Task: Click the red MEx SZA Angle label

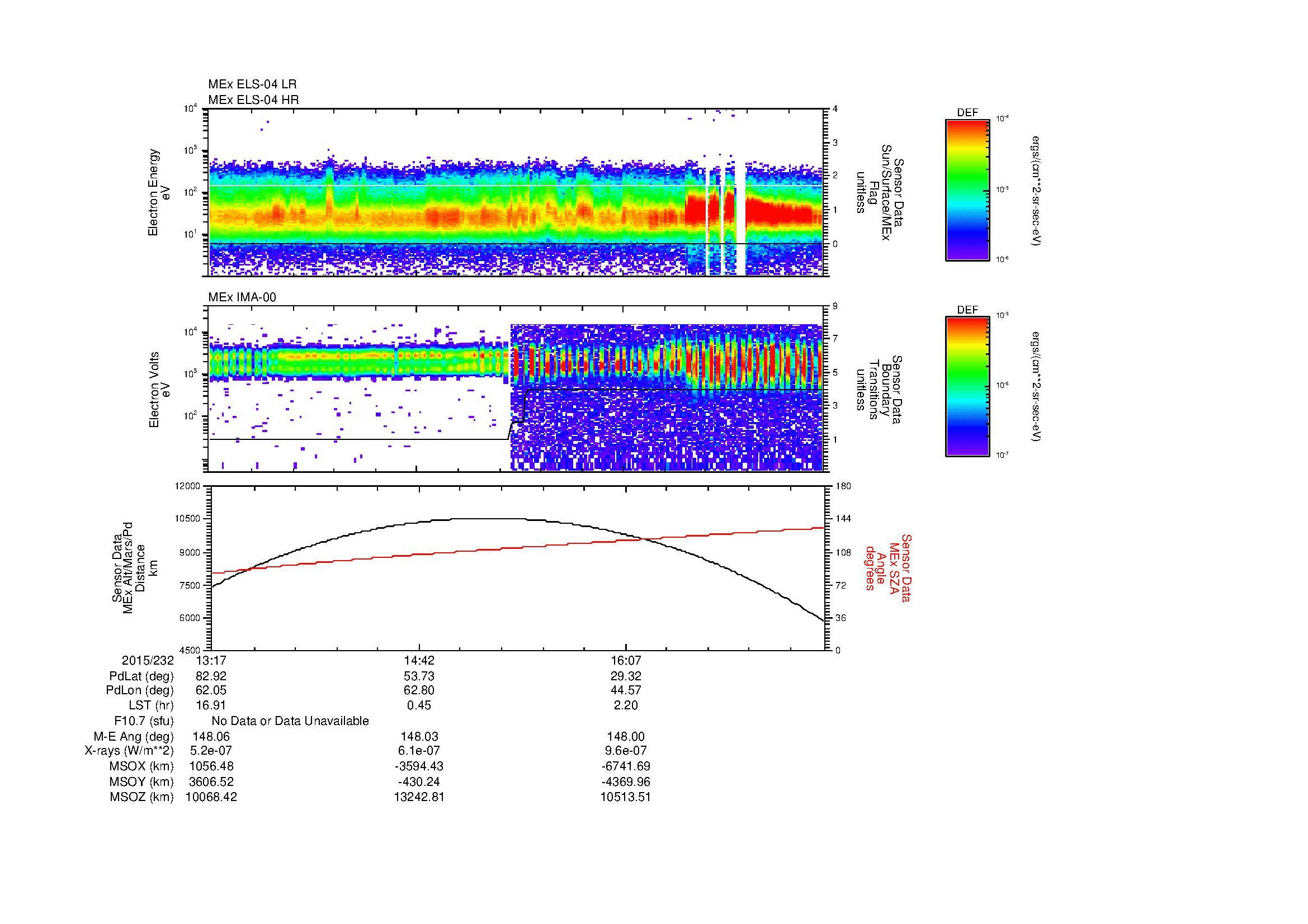Action: point(889,567)
